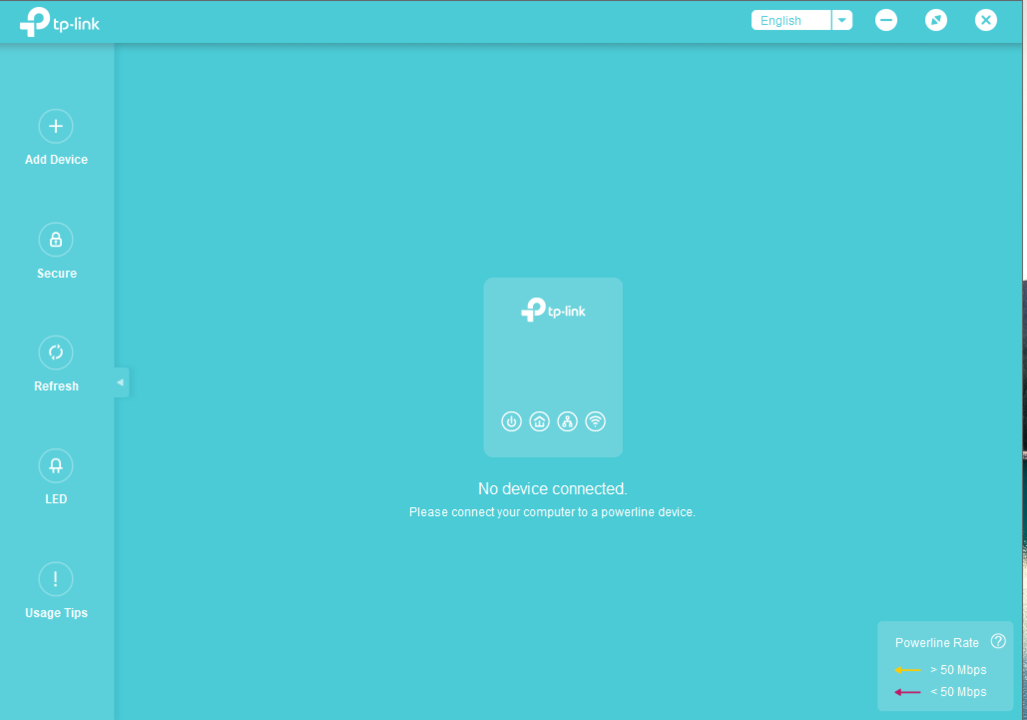
Task: Click the Refresh label
Action: pyautogui.click(x=56, y=387)
